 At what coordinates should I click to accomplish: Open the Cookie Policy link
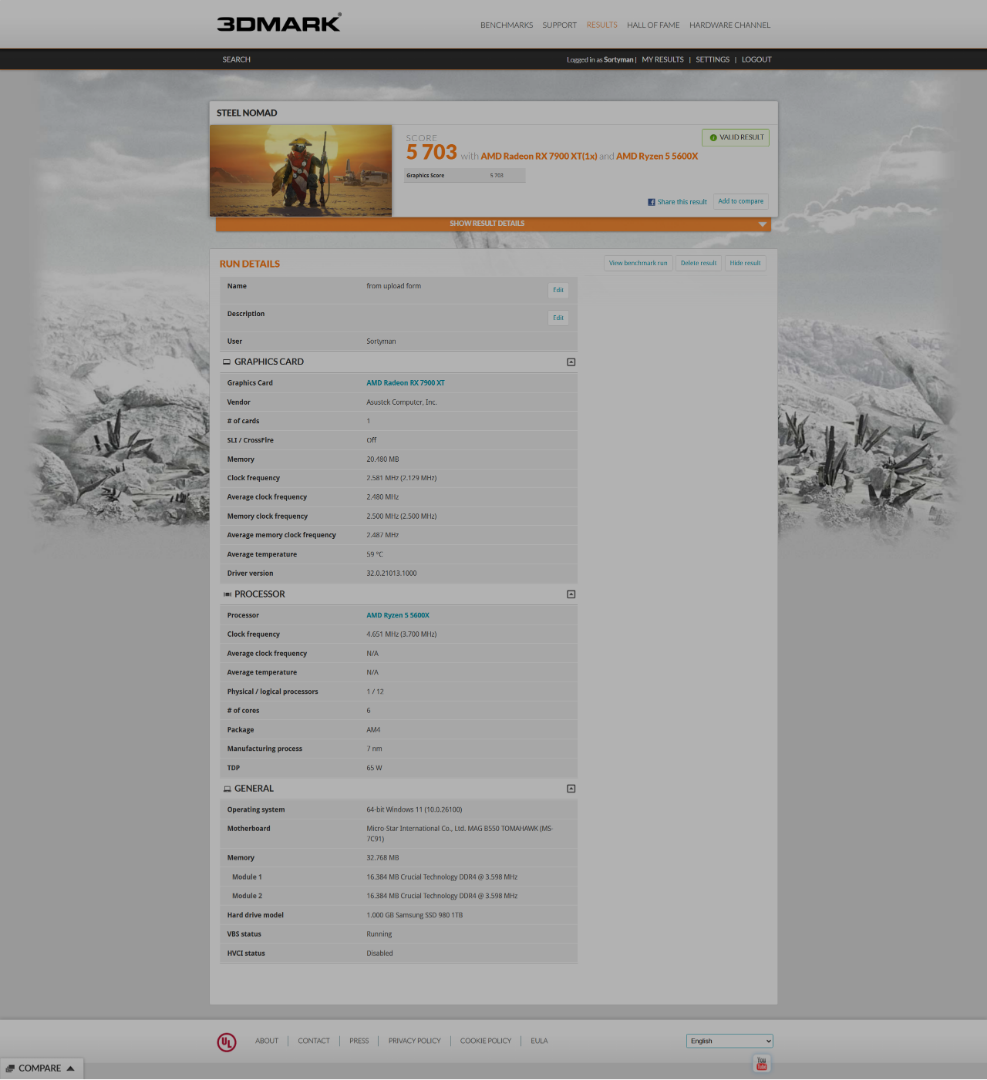486,1041
